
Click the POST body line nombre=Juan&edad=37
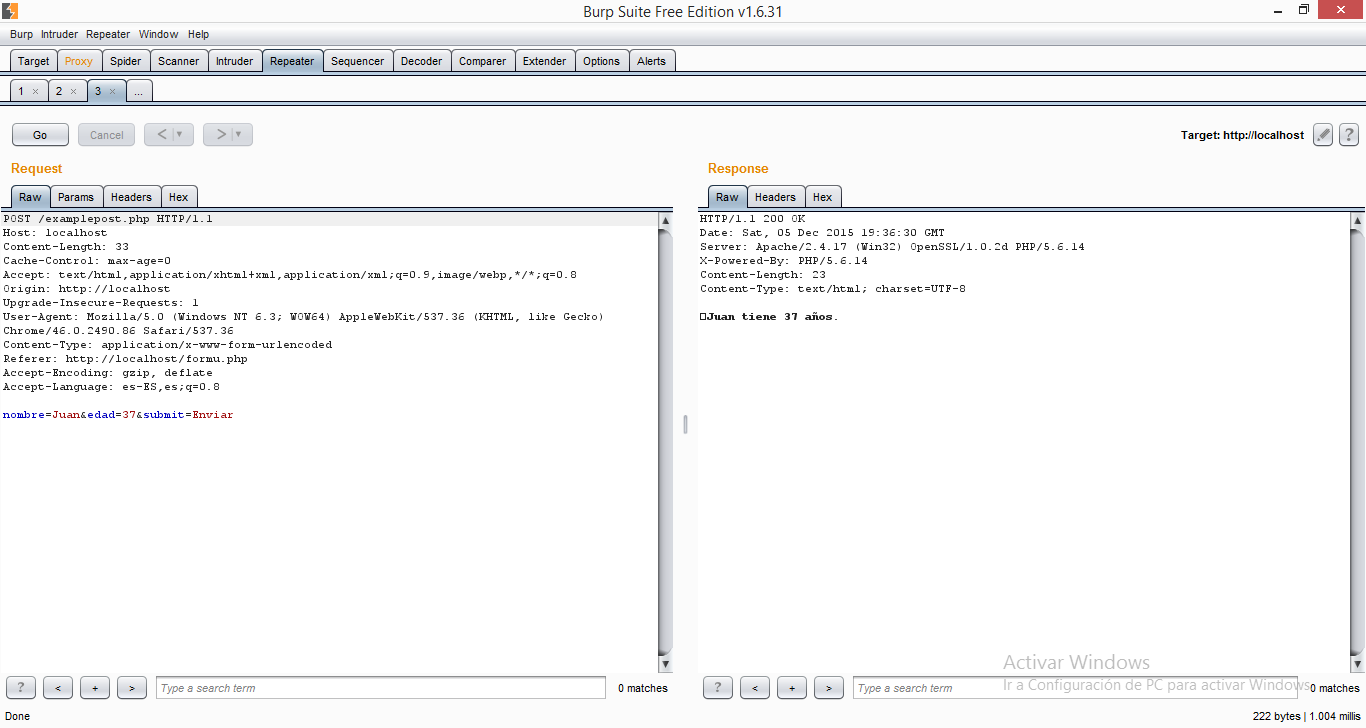118,415
